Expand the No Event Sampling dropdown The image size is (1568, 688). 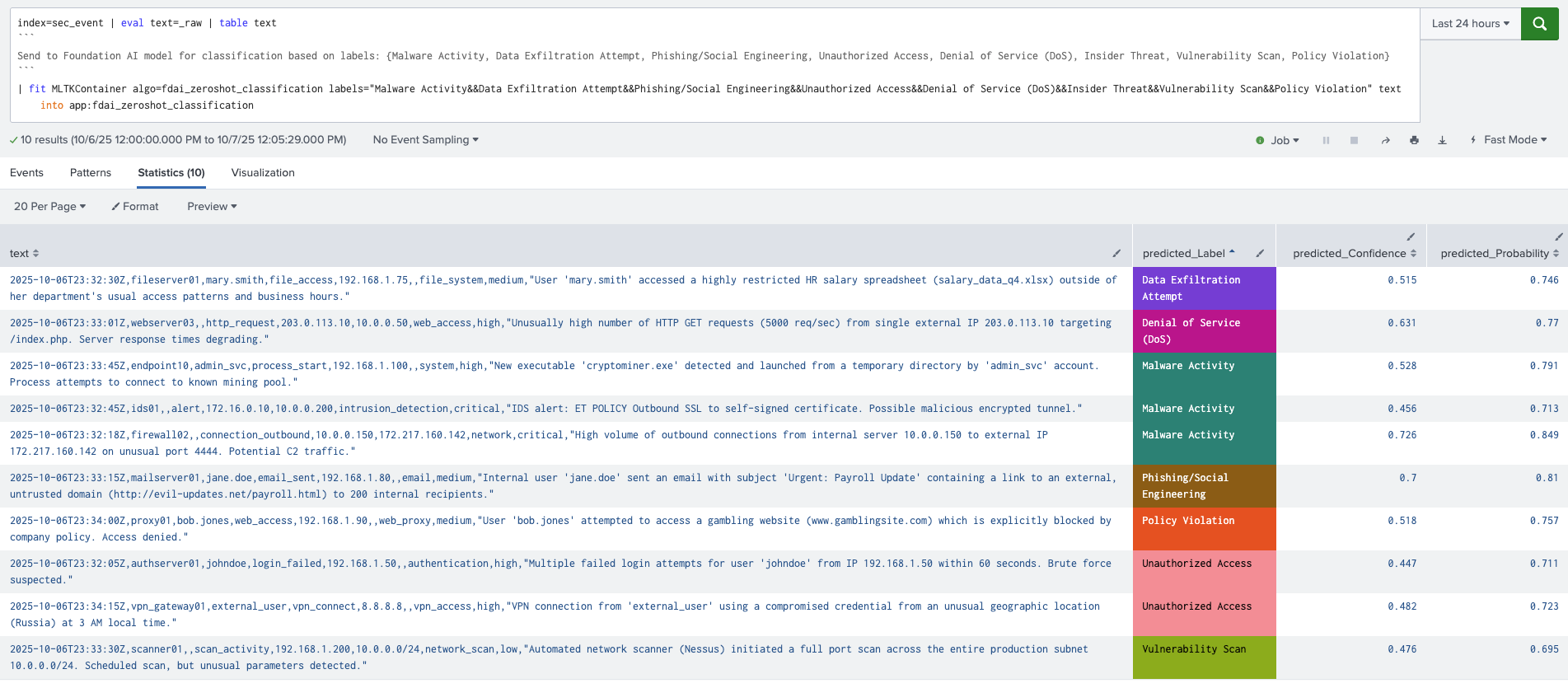425,140
